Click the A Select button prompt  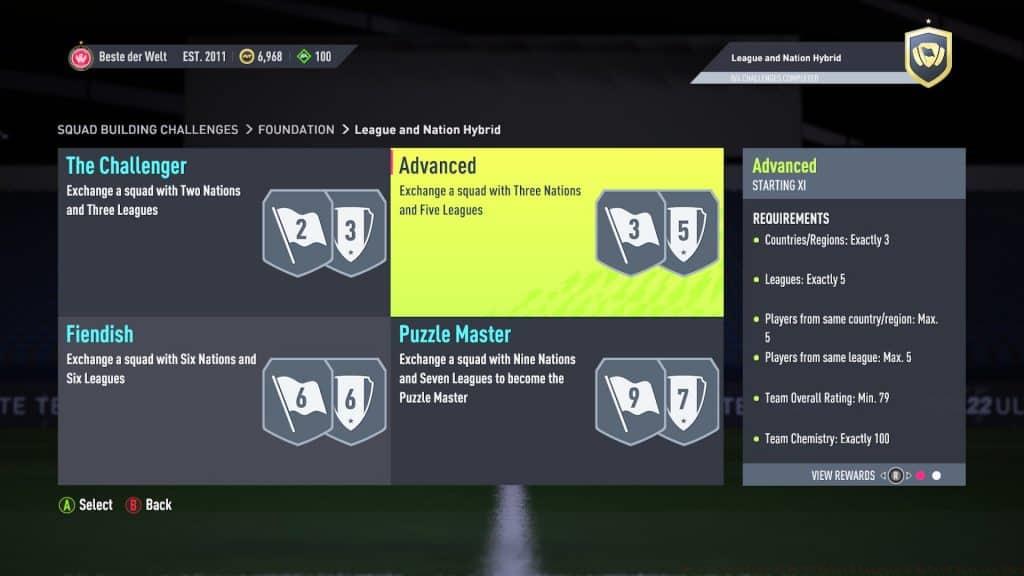click(x=86, y=505)
